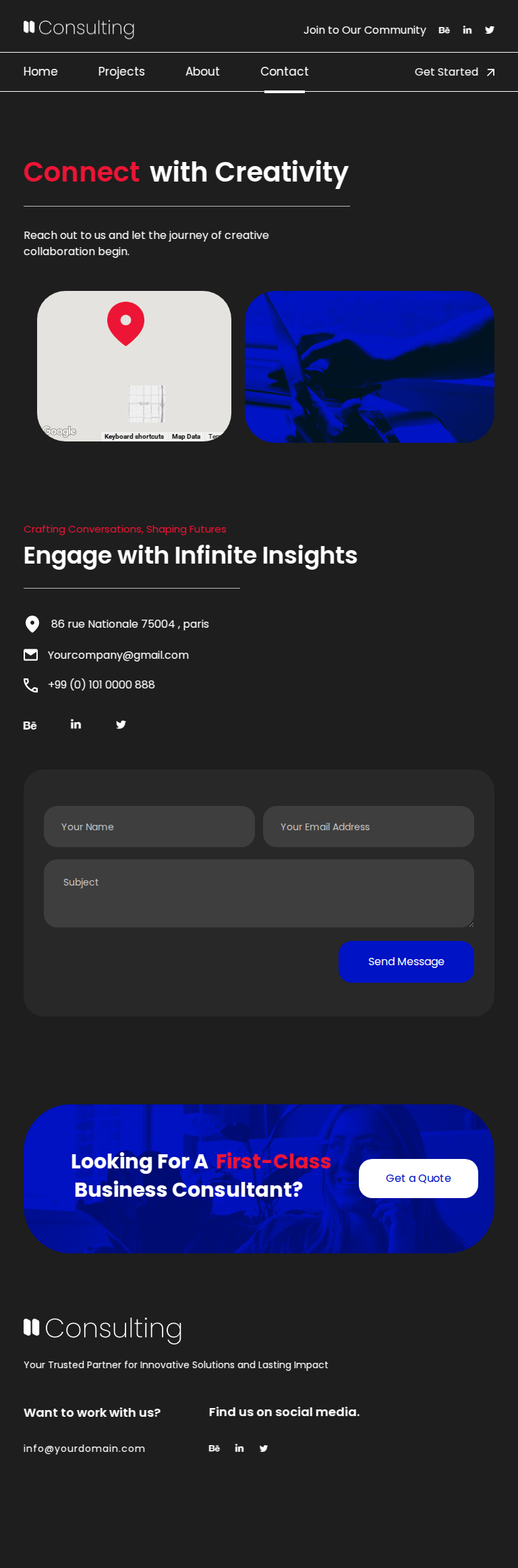The height and width of the screenshot is (1568, 518).
Task: Click LinkedIn icon below the phone number
Action: [x=76, y=724]
